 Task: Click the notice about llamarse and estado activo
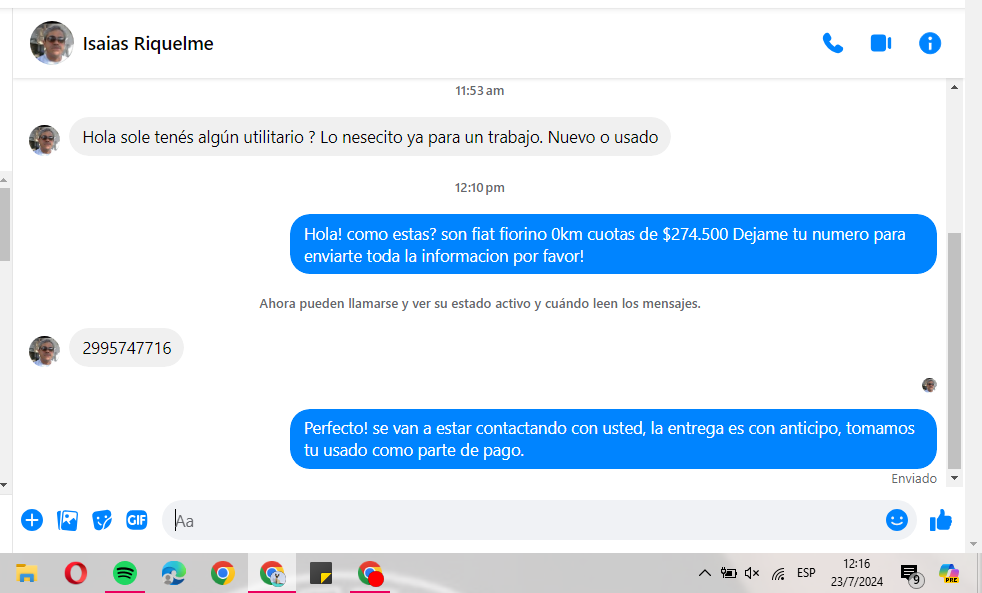(x=480, y=304)
